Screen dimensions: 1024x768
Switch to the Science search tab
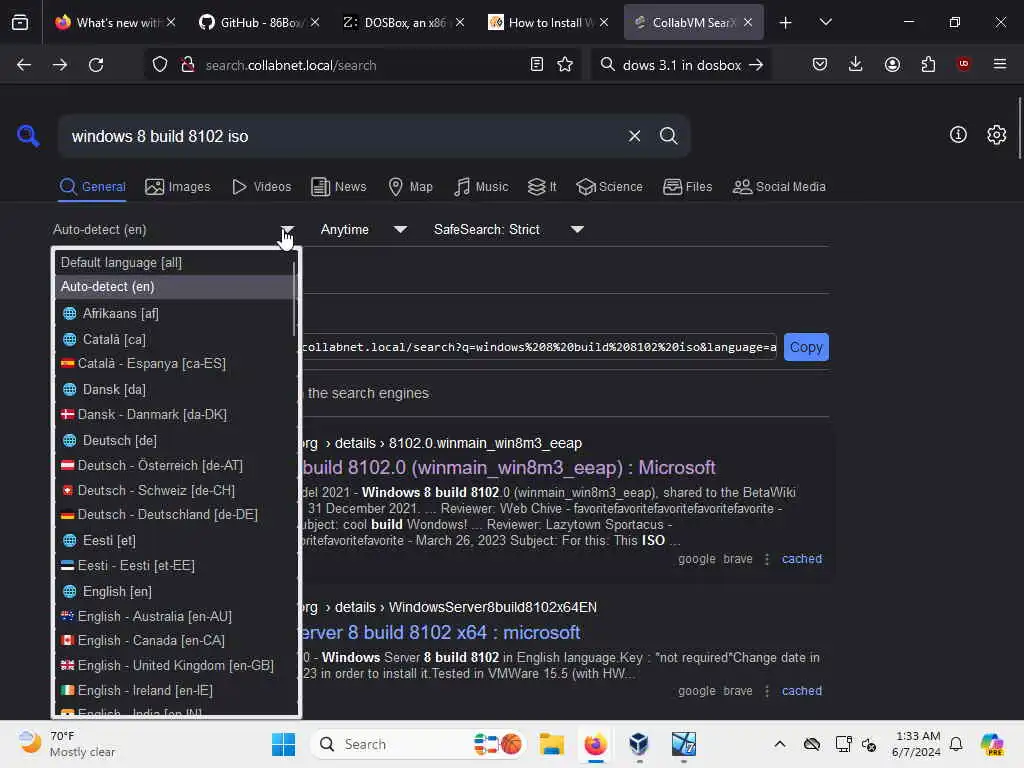pos(609,187)
